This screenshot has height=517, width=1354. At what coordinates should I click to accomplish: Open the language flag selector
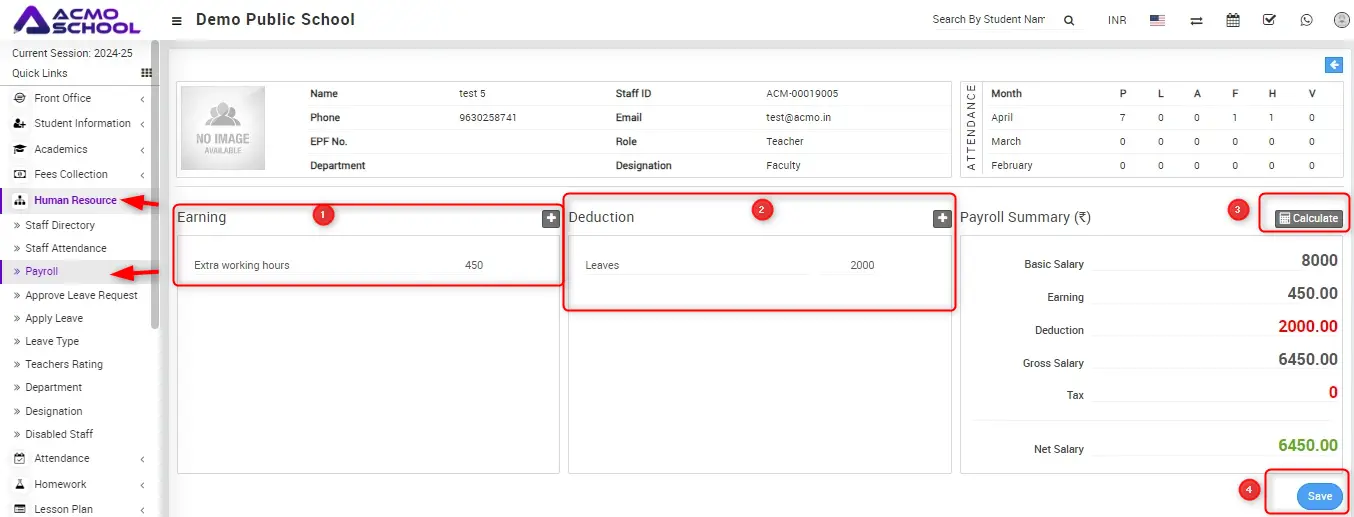(x=1157, y=20)
